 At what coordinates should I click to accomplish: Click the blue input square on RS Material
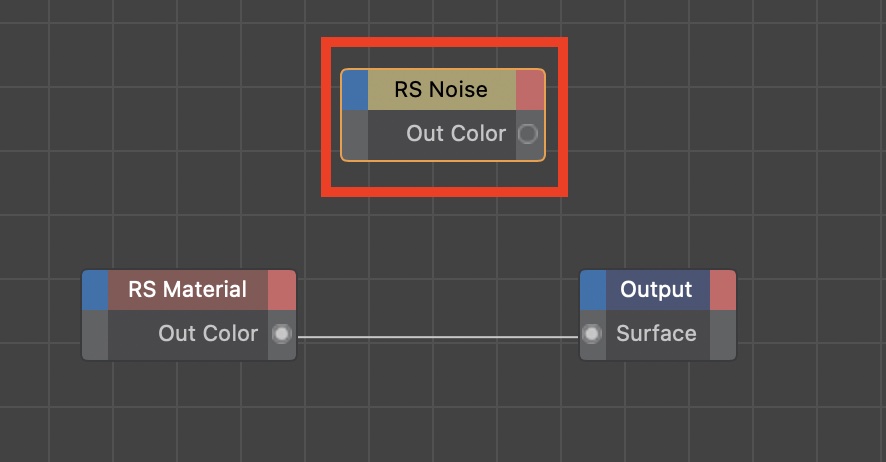click(x=95, y=290)
